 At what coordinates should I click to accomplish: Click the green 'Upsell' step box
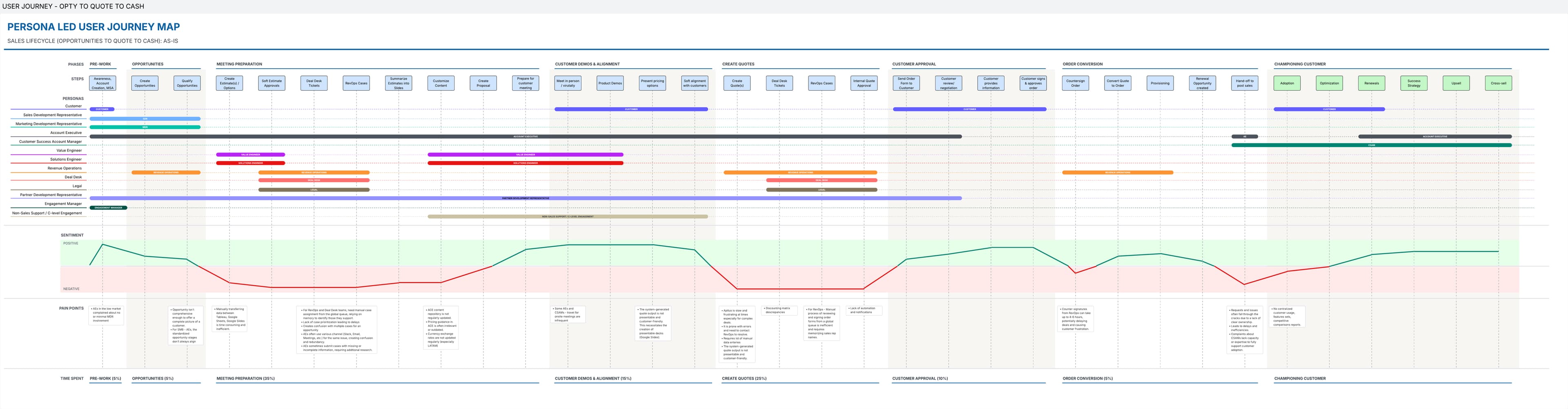pos(1457,83)
